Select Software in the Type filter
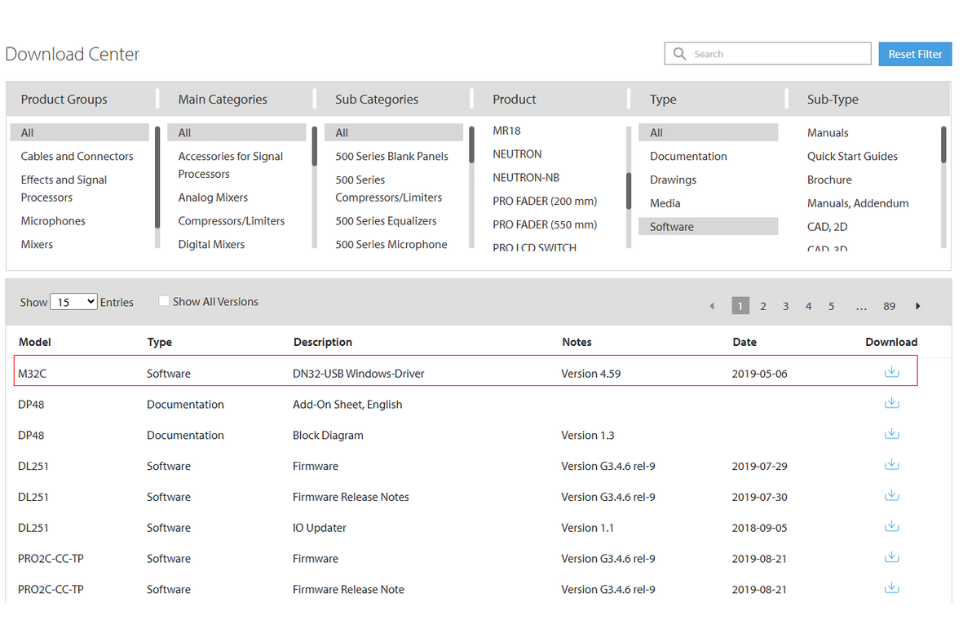Image resolution: width=960 pixels, height=640 pixels. click(671, 227)
